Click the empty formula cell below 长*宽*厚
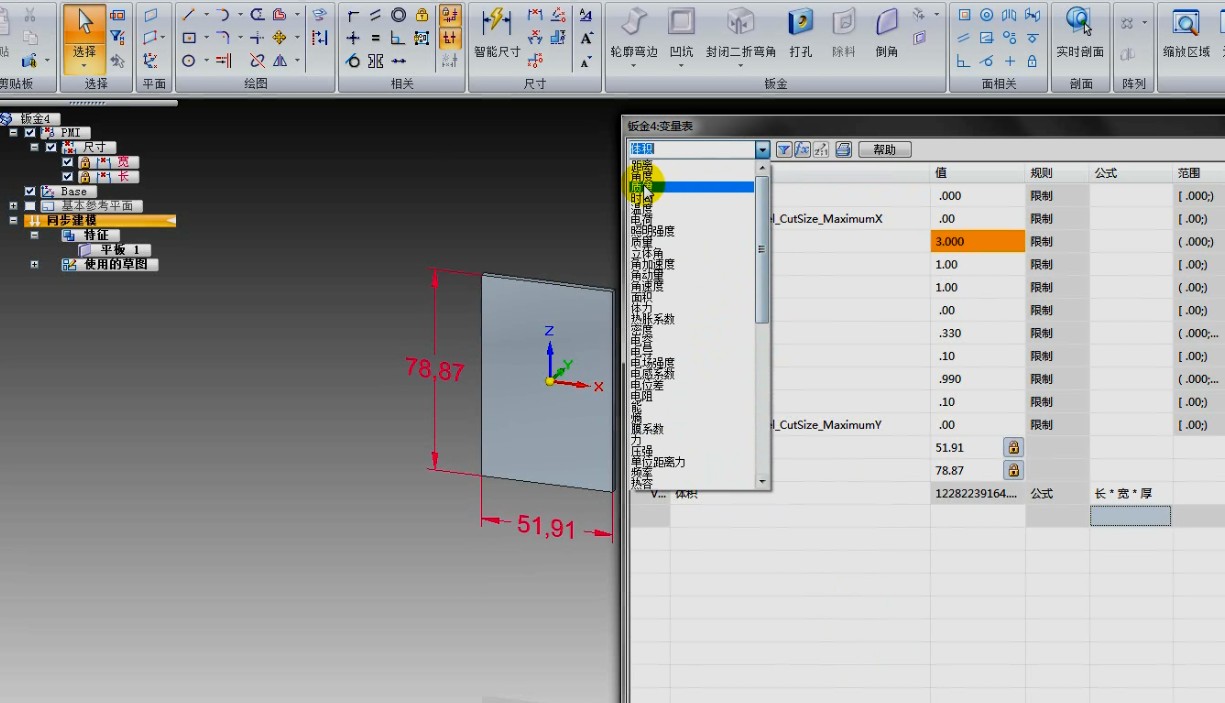Viewport: 1225px width, 703px height. pyautogui.click(x=1130, y=516)
